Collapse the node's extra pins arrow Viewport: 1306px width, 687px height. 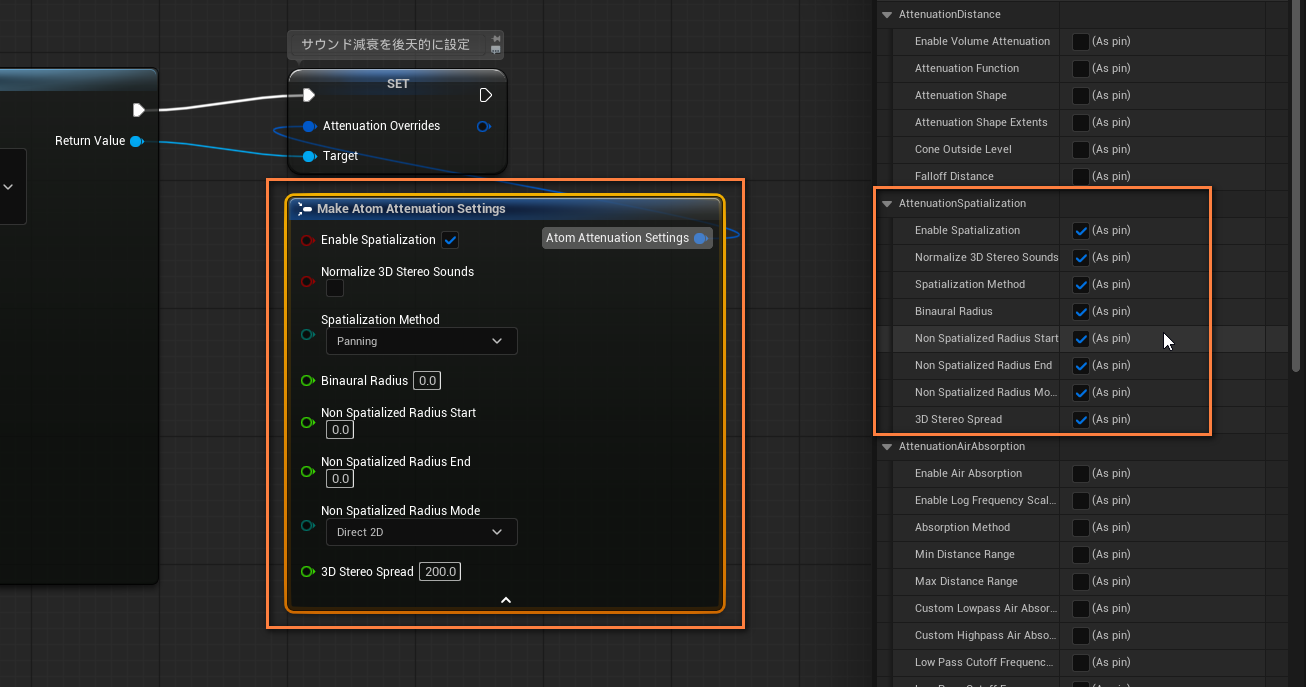[x=505, y=600]
